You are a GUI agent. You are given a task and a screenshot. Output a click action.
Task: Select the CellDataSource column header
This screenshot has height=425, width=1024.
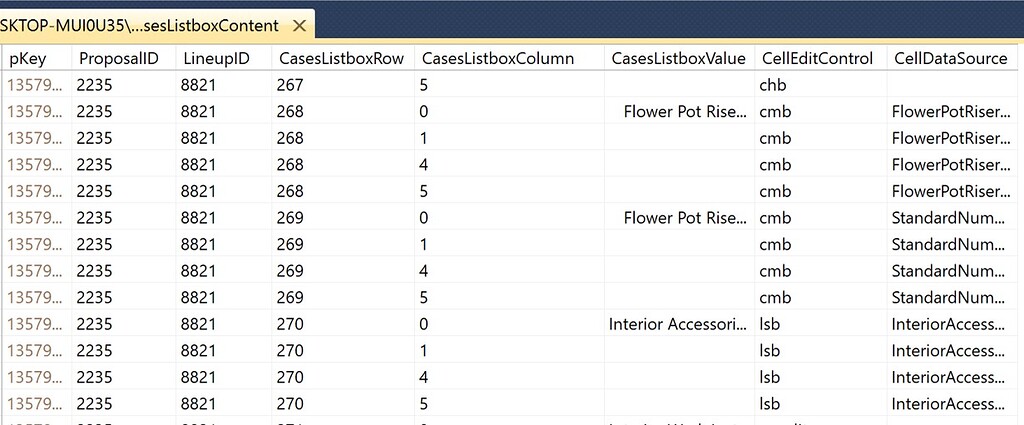950,58
